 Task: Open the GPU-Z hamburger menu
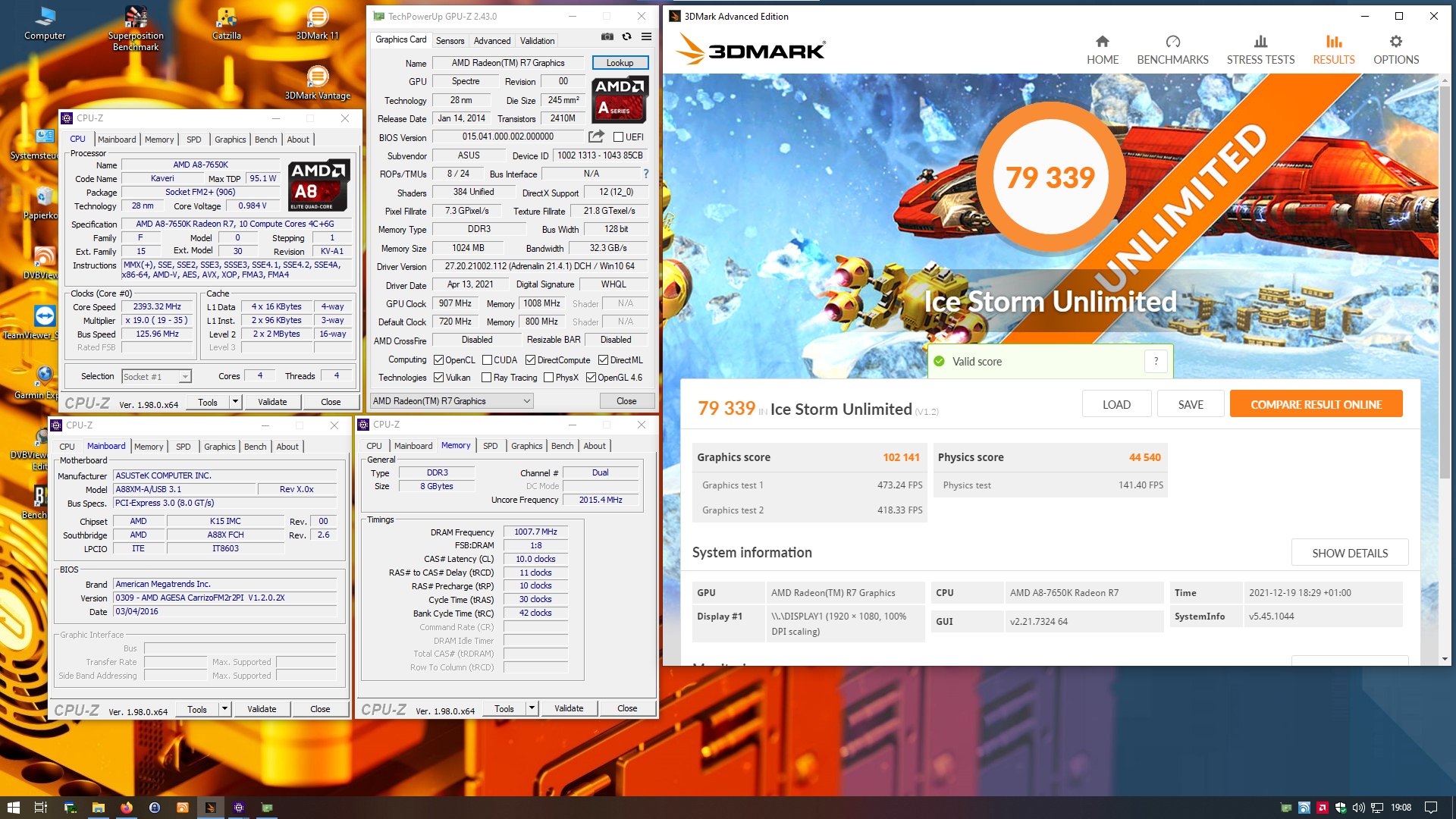(646, 36)
